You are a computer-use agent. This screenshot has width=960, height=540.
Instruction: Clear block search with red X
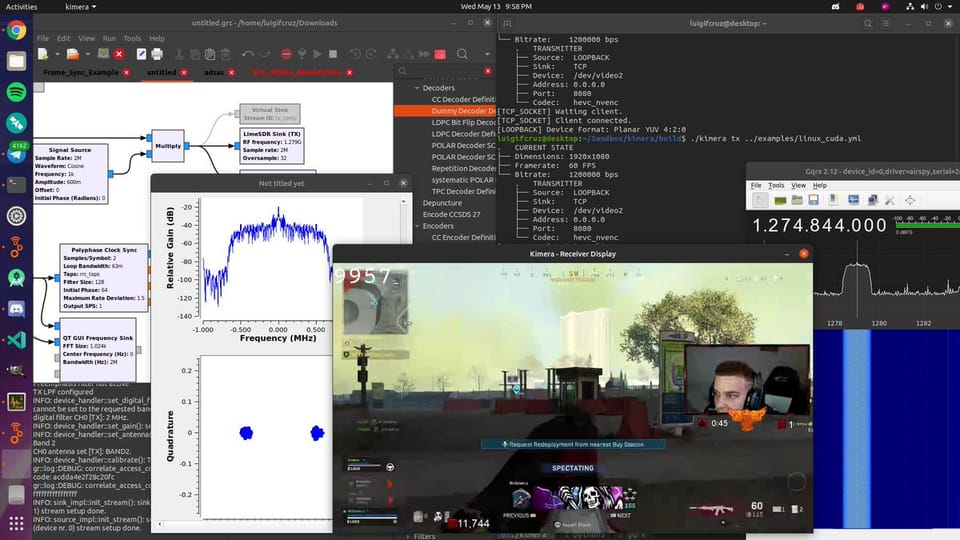click(x=488, y=71)
